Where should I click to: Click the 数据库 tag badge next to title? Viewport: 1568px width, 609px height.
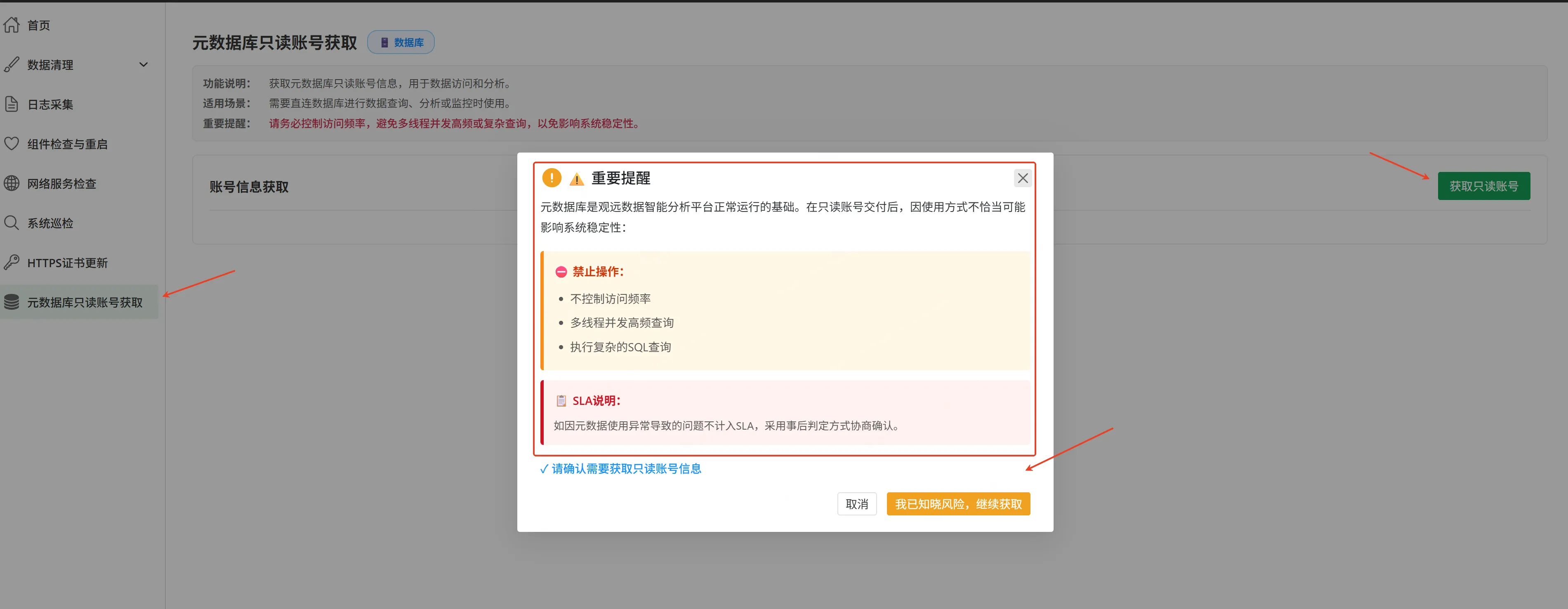tap(401, 42)
